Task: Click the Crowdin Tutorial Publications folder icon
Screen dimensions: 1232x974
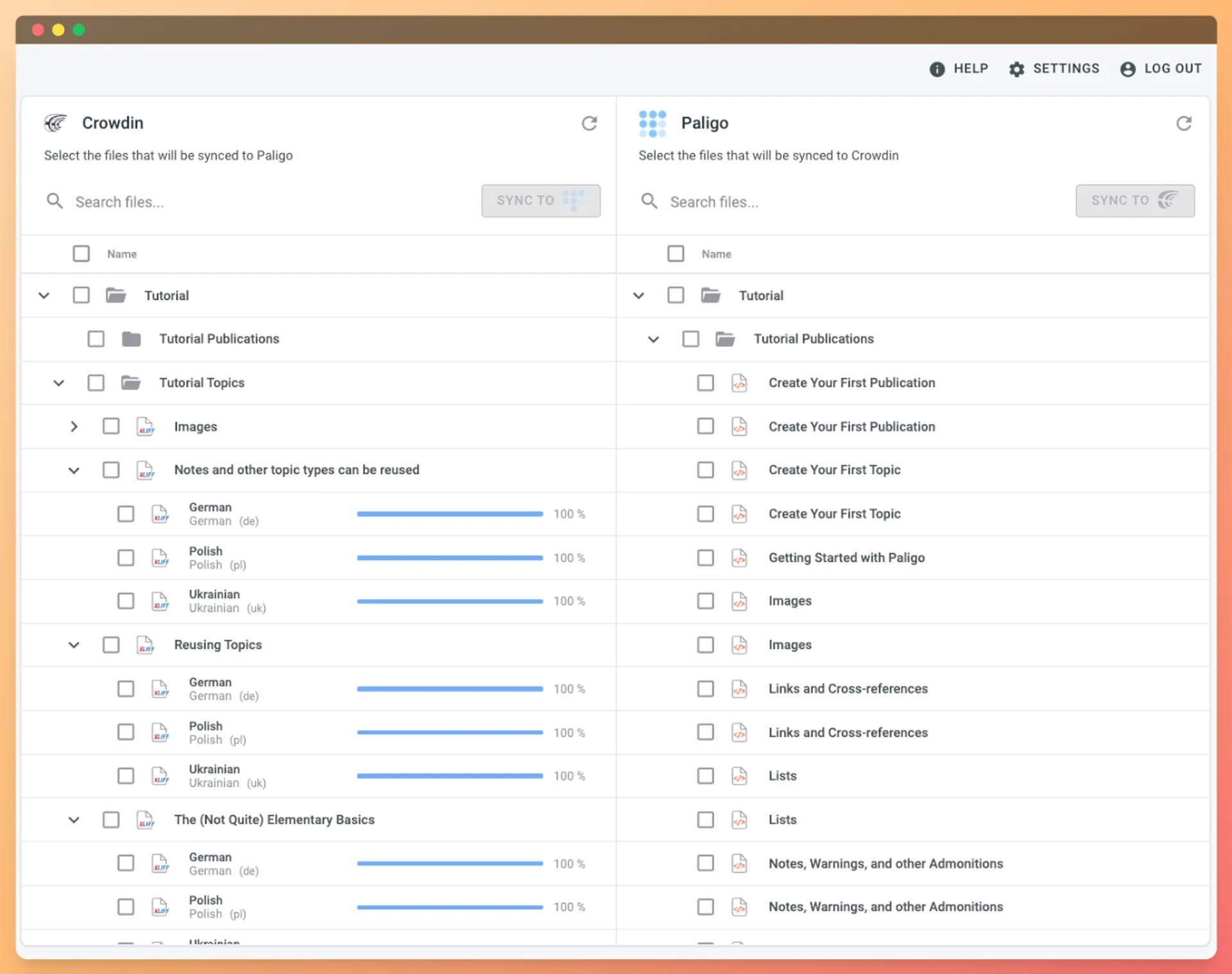Action: click(x=131, y=339)
